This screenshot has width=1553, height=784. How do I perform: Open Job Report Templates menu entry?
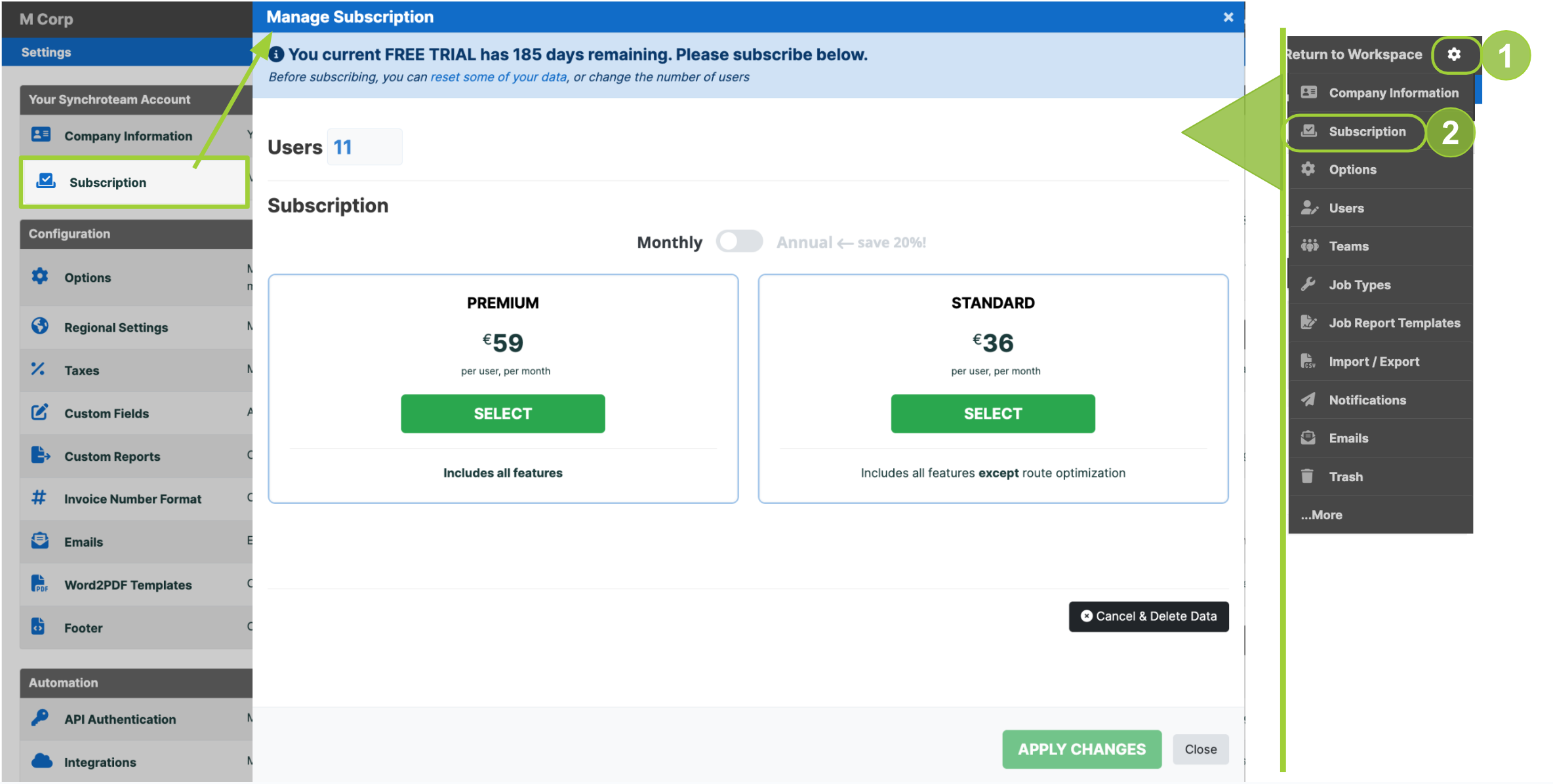[1394, 323]
